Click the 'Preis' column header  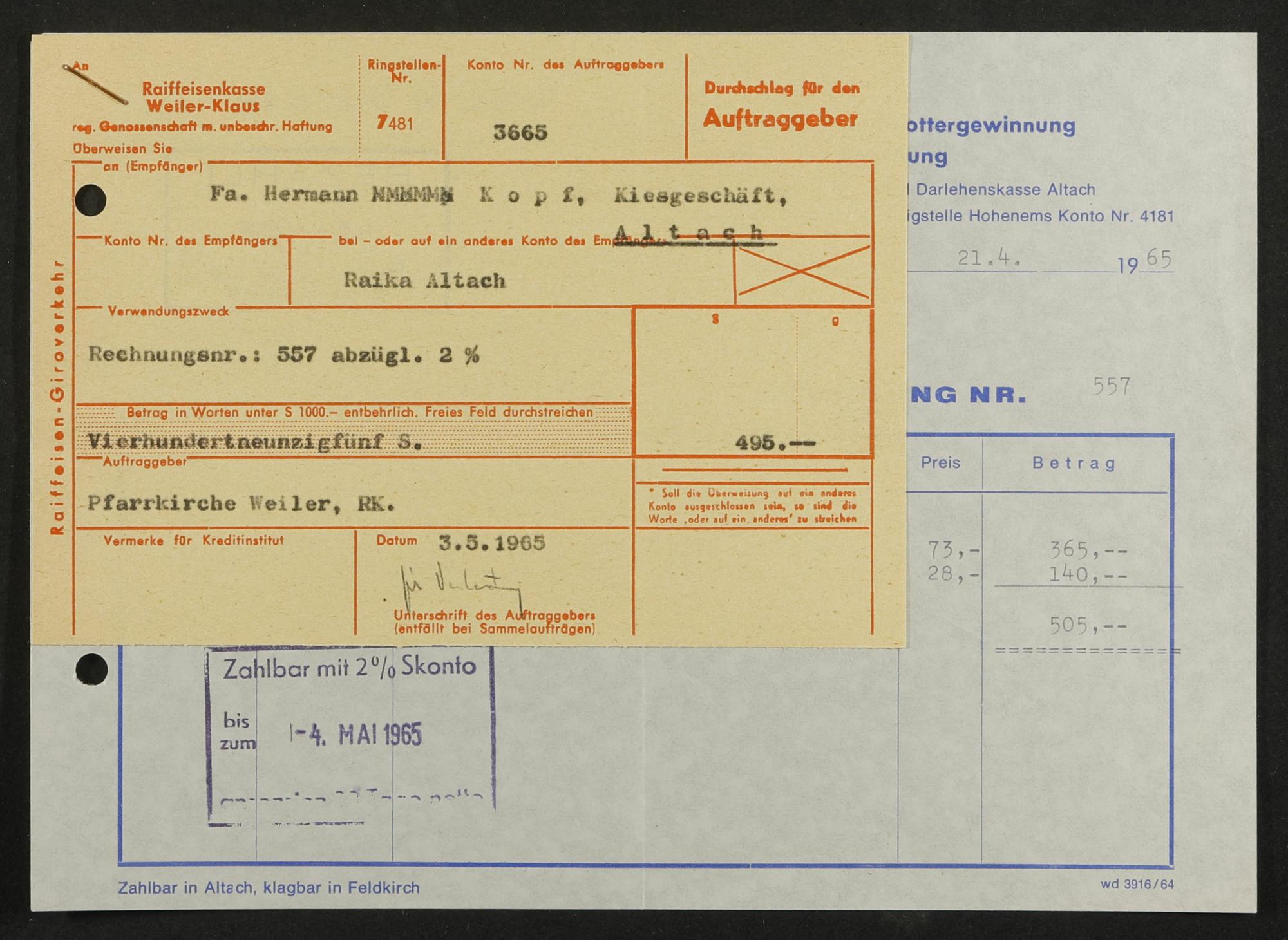tap(940, 463)
